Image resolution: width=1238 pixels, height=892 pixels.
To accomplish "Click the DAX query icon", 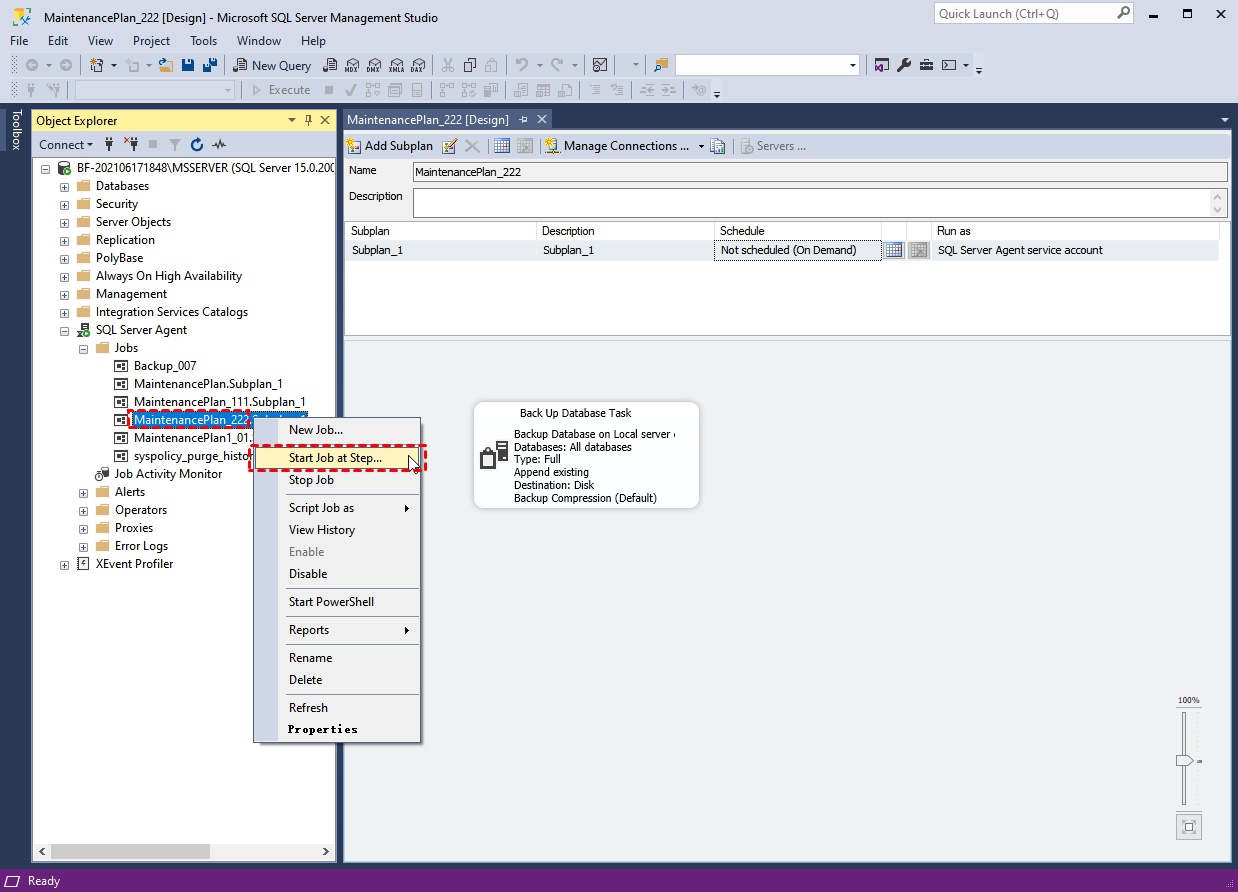I will coord(418,65).
